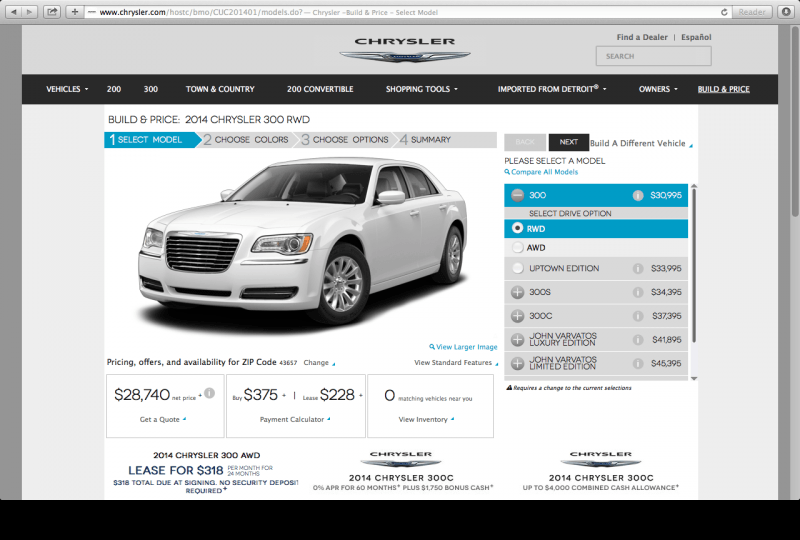
Task: Open IMPORTED FROM DETROIT dropdown
Action: pos(552,89)
